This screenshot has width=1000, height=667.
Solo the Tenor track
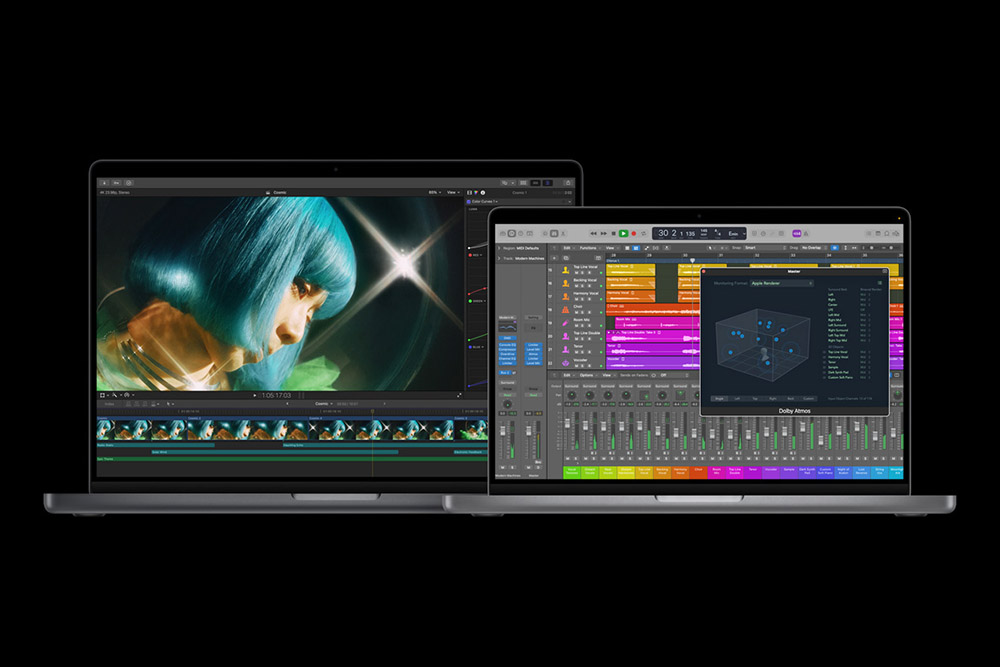click(582, 352)
